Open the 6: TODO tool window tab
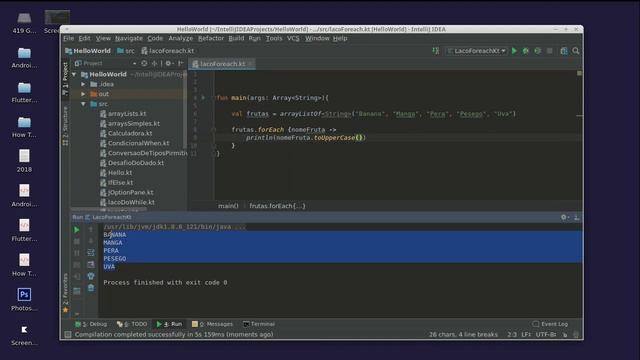 pyautogui.click(x=132, y=324)
